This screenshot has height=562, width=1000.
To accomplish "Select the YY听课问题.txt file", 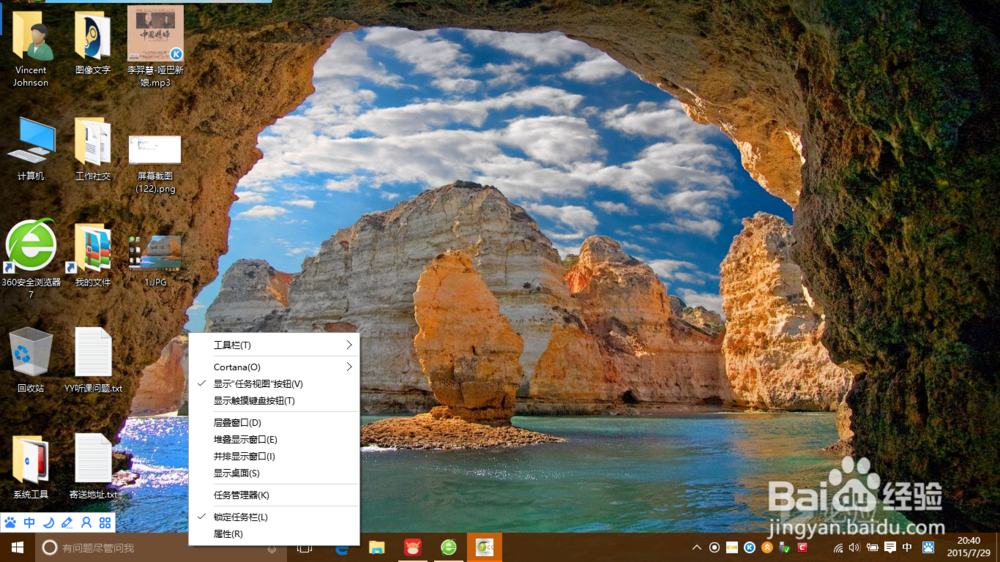I will pyautogui.click(x=93, y=360).
